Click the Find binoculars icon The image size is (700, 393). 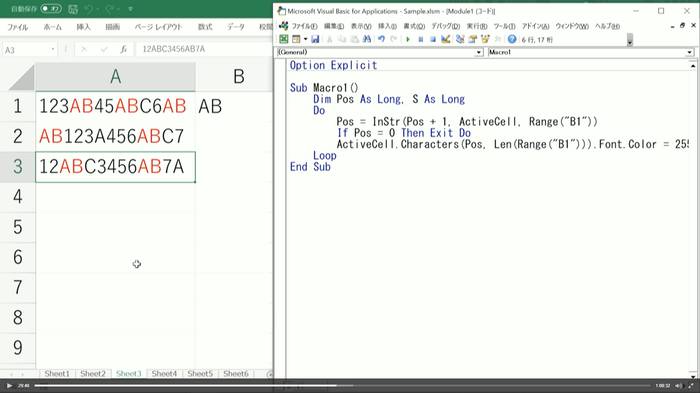pyautogui.click(x=367, y=39)
